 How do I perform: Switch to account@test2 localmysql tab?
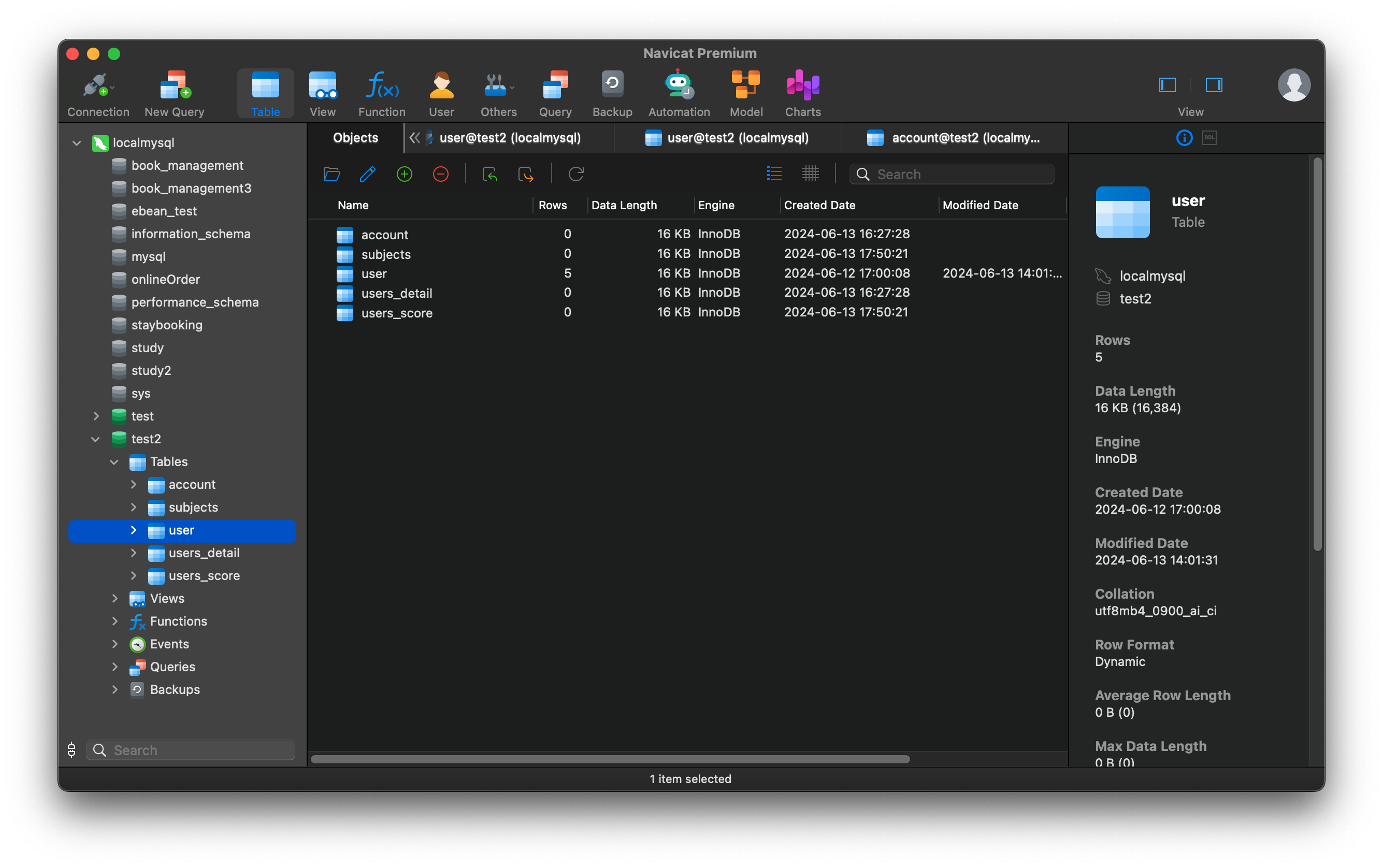point(954,138)
